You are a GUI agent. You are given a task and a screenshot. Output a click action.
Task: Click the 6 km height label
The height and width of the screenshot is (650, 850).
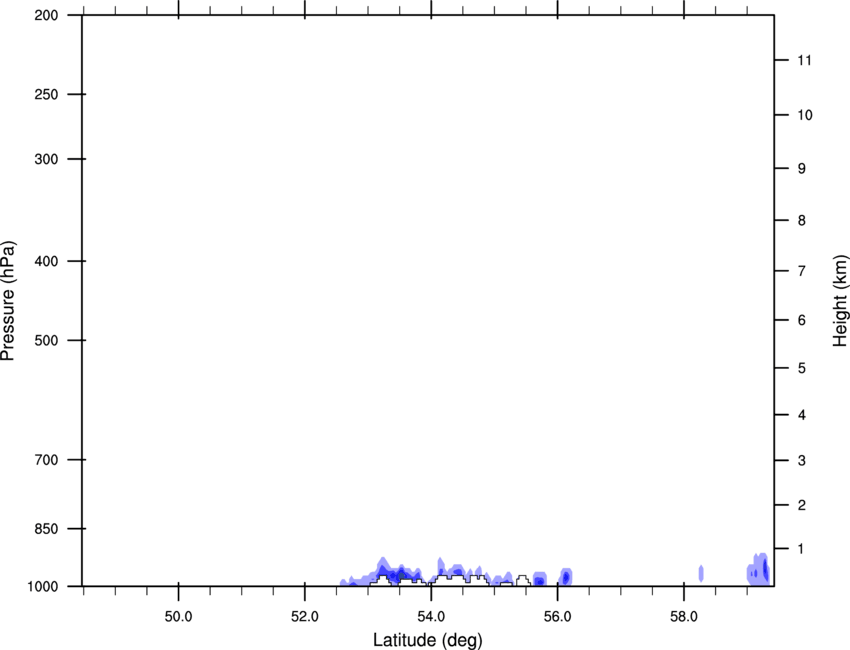pyautogui.click(x=802, y=320)
